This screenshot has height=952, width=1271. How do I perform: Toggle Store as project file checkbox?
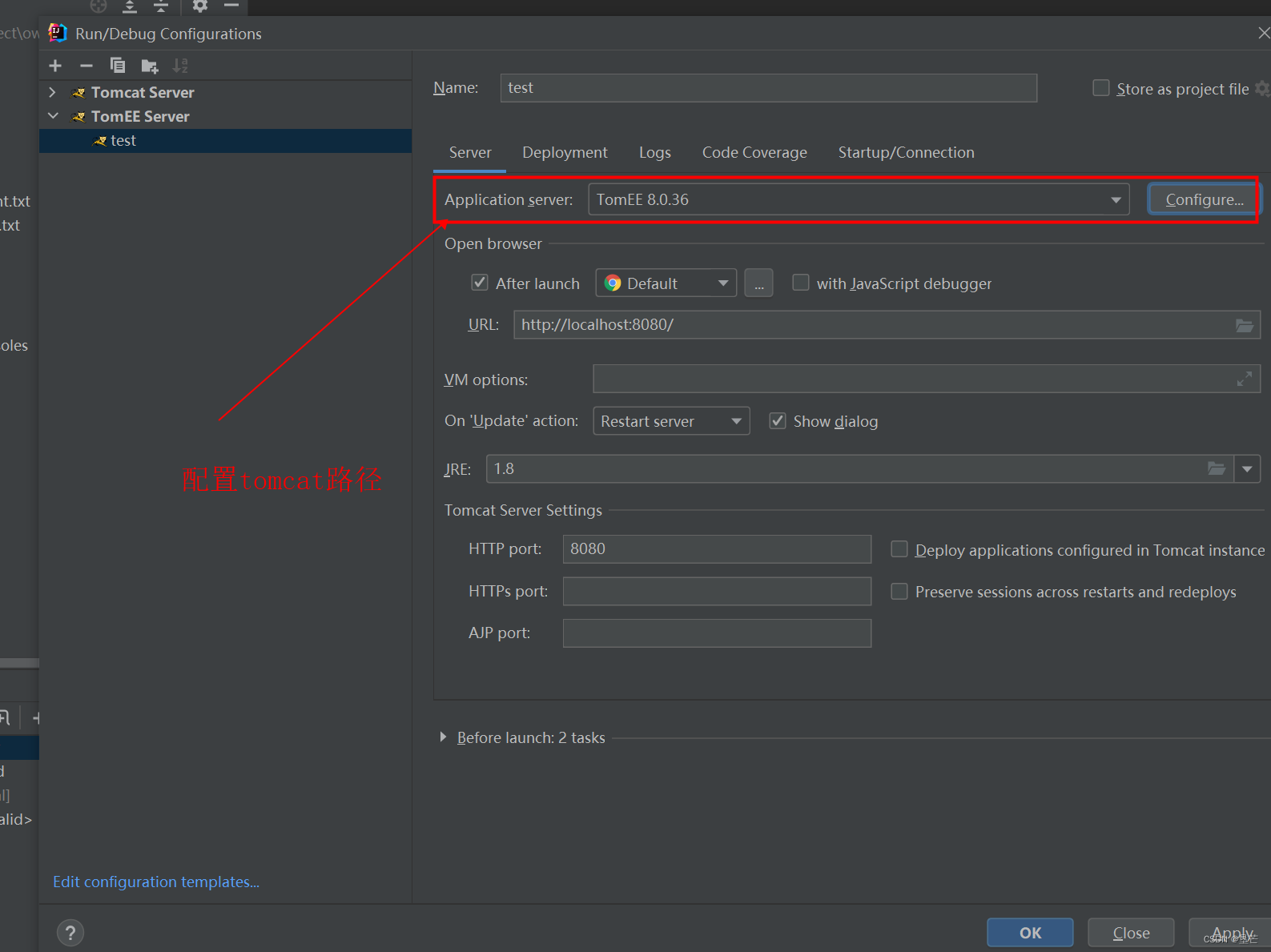[x=1101, y=88]
